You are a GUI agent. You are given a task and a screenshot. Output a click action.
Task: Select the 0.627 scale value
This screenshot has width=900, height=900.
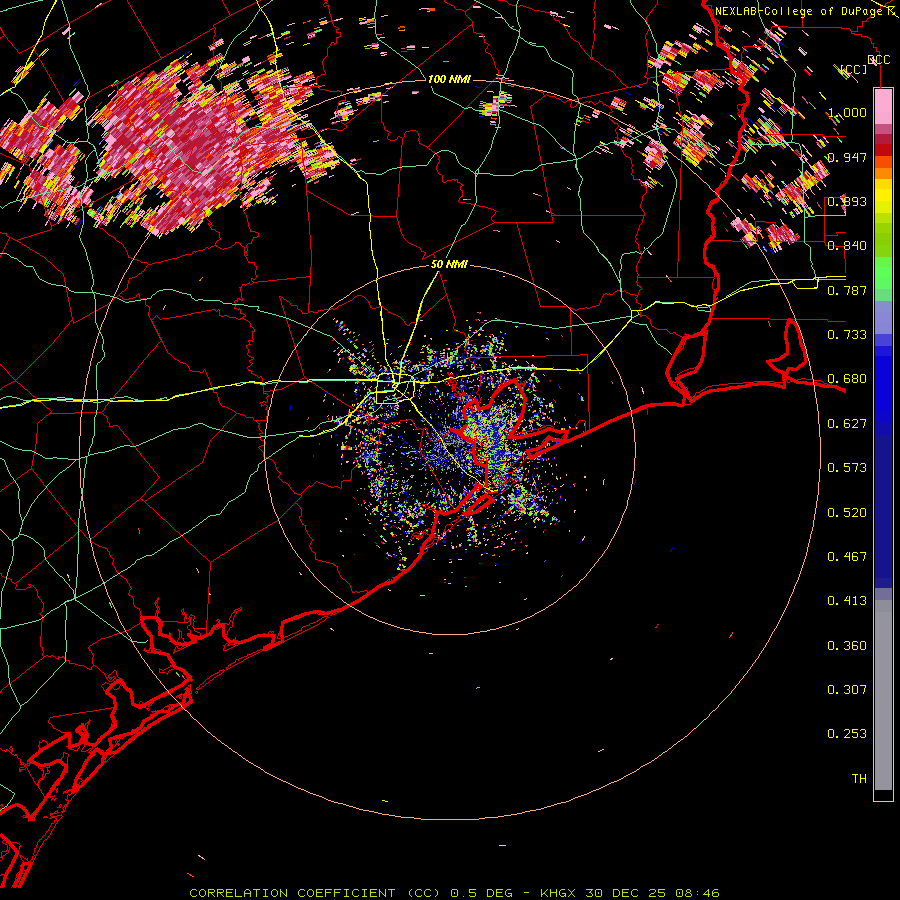point(847,424)
